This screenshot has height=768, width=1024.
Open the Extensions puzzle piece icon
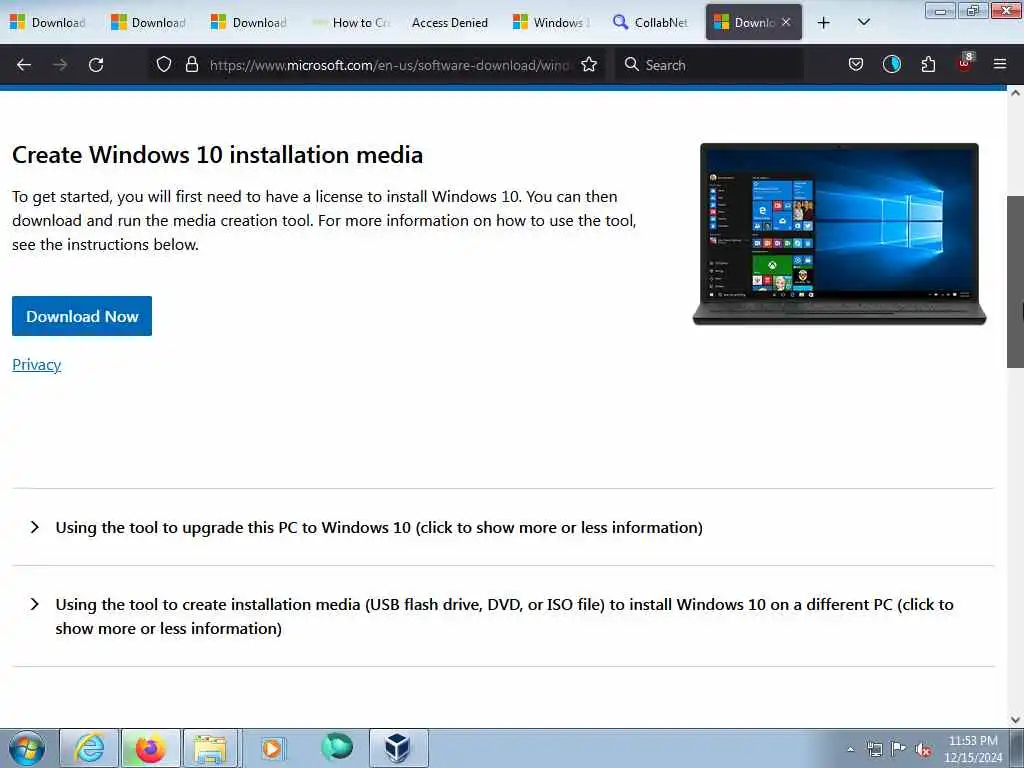point(928,64)
